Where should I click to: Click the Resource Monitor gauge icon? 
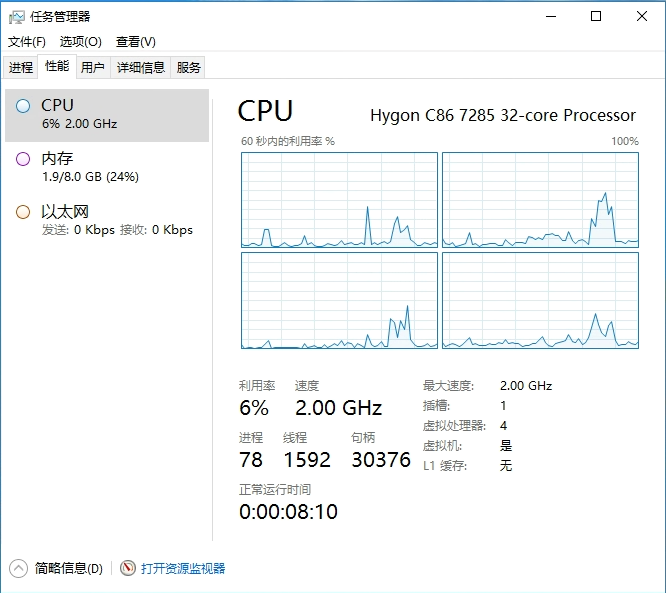pyautogui.click(x=127, y=568)
